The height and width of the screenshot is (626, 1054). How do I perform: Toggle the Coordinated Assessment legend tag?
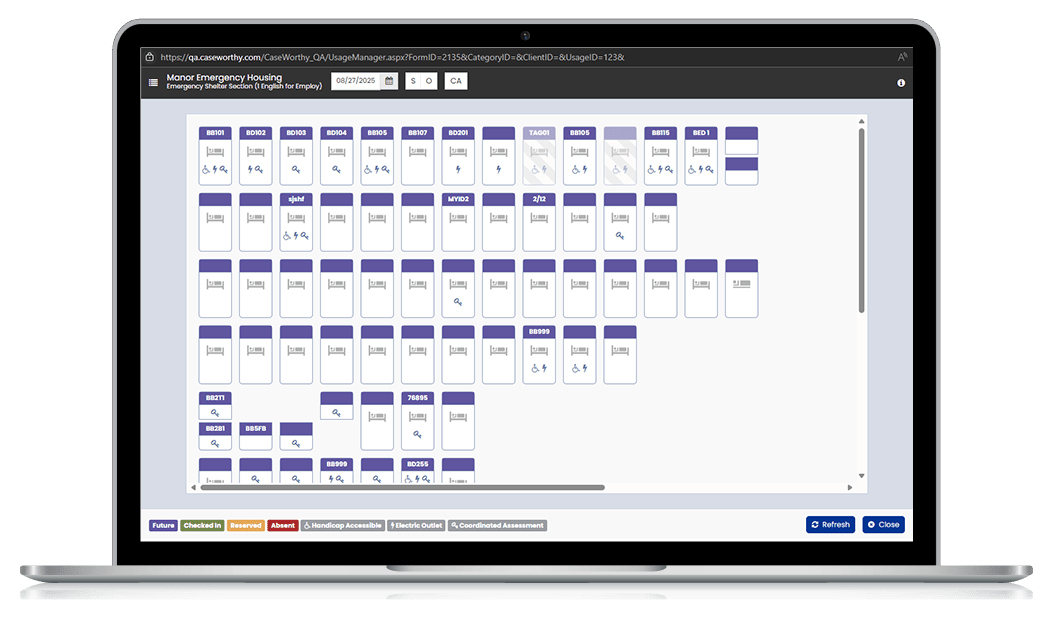[x=497, y=525]
